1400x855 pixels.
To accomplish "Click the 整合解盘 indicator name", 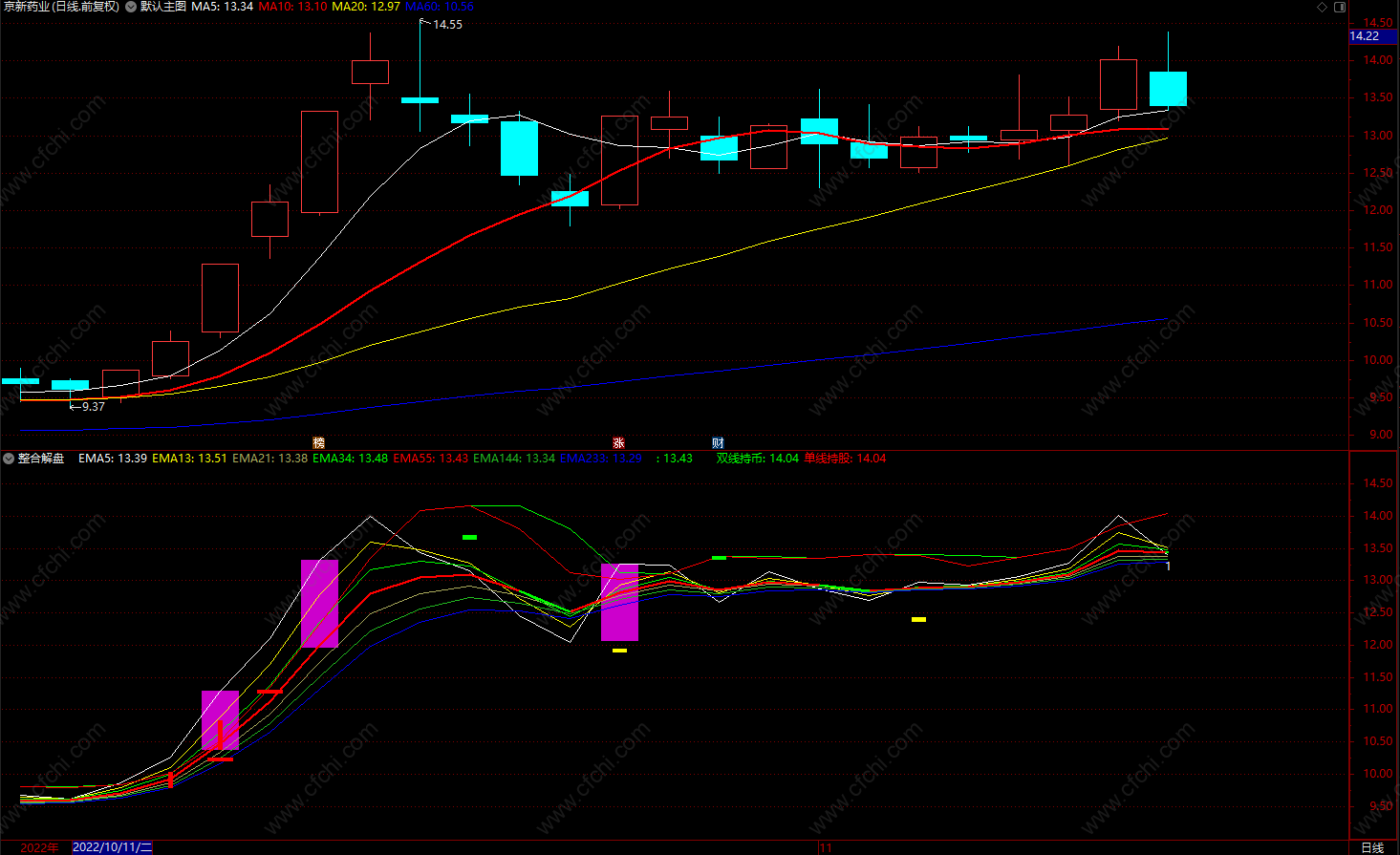I will (x=41, y=459).
